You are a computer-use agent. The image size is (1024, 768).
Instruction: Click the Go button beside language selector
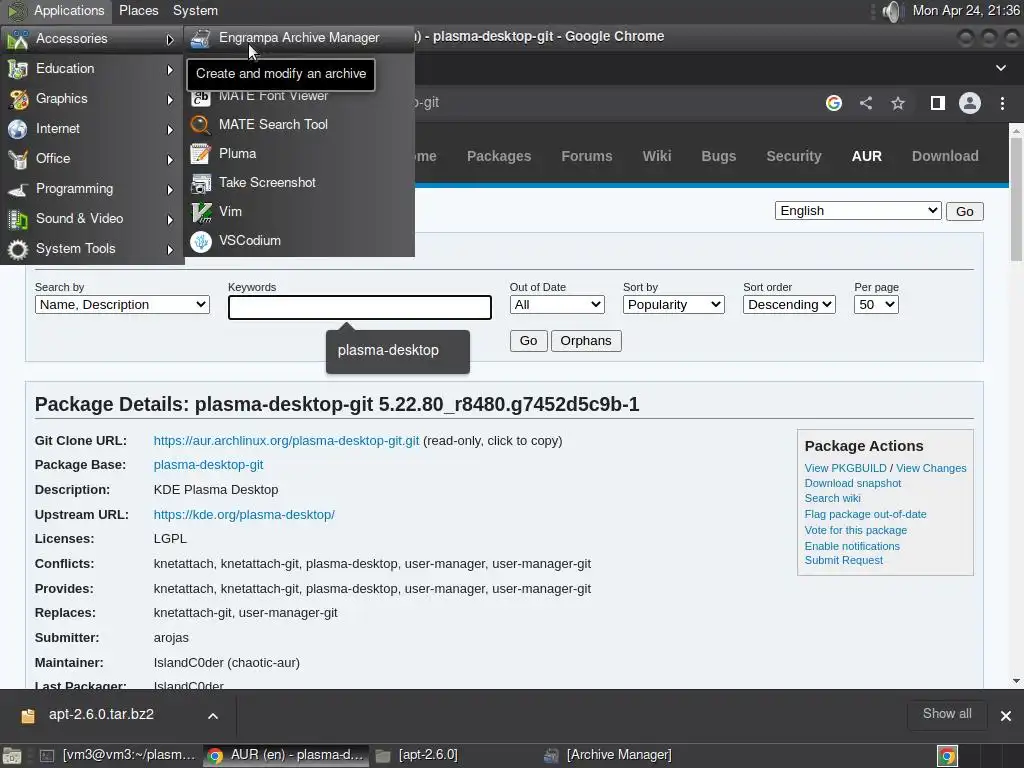coord(965,212)
